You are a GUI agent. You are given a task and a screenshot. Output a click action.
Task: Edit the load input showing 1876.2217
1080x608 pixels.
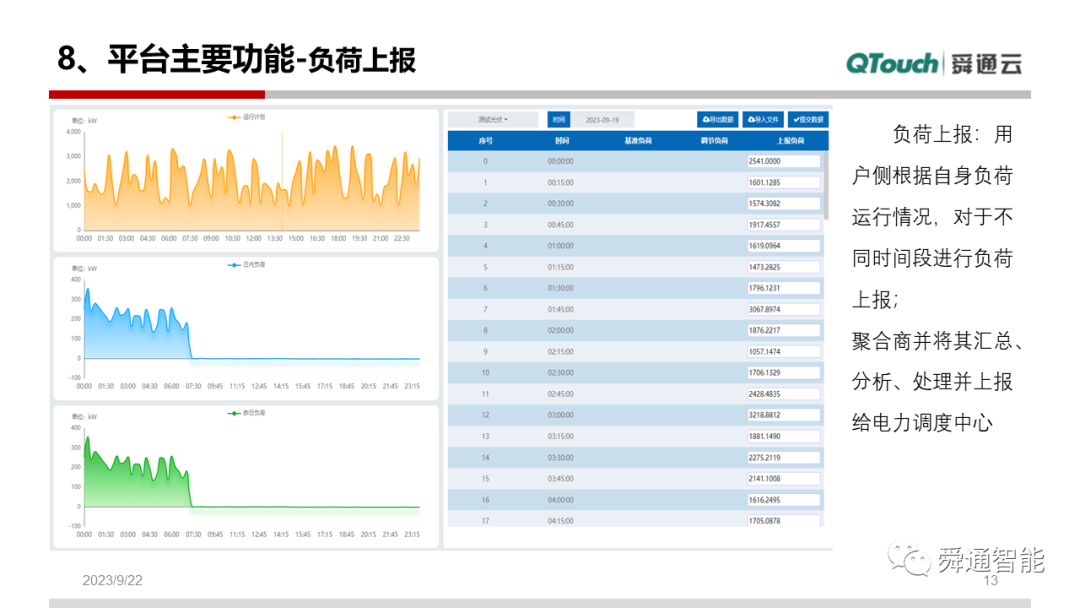784,331
